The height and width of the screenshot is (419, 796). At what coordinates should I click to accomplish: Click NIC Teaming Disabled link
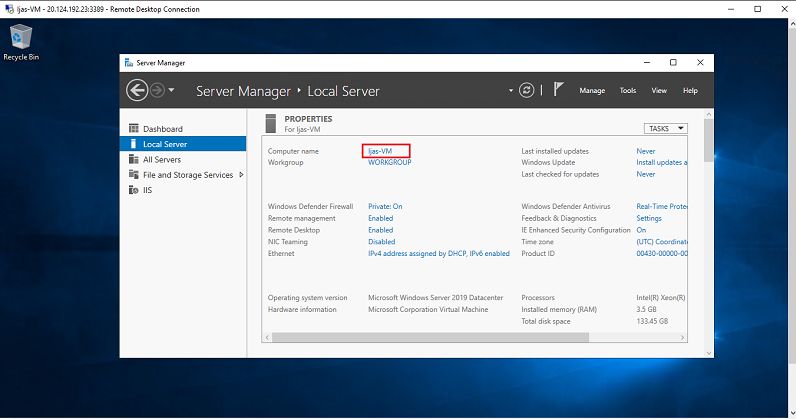tap(381, 242)
